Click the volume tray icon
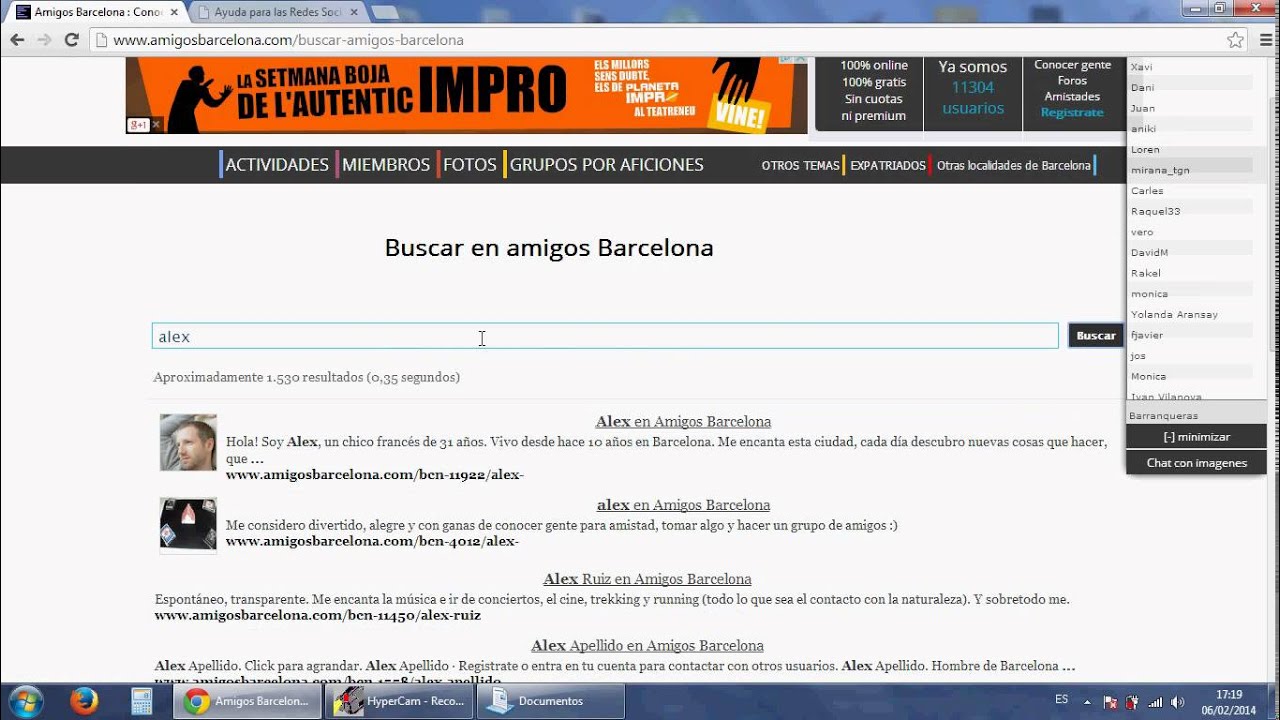 tap(1176, 702)
